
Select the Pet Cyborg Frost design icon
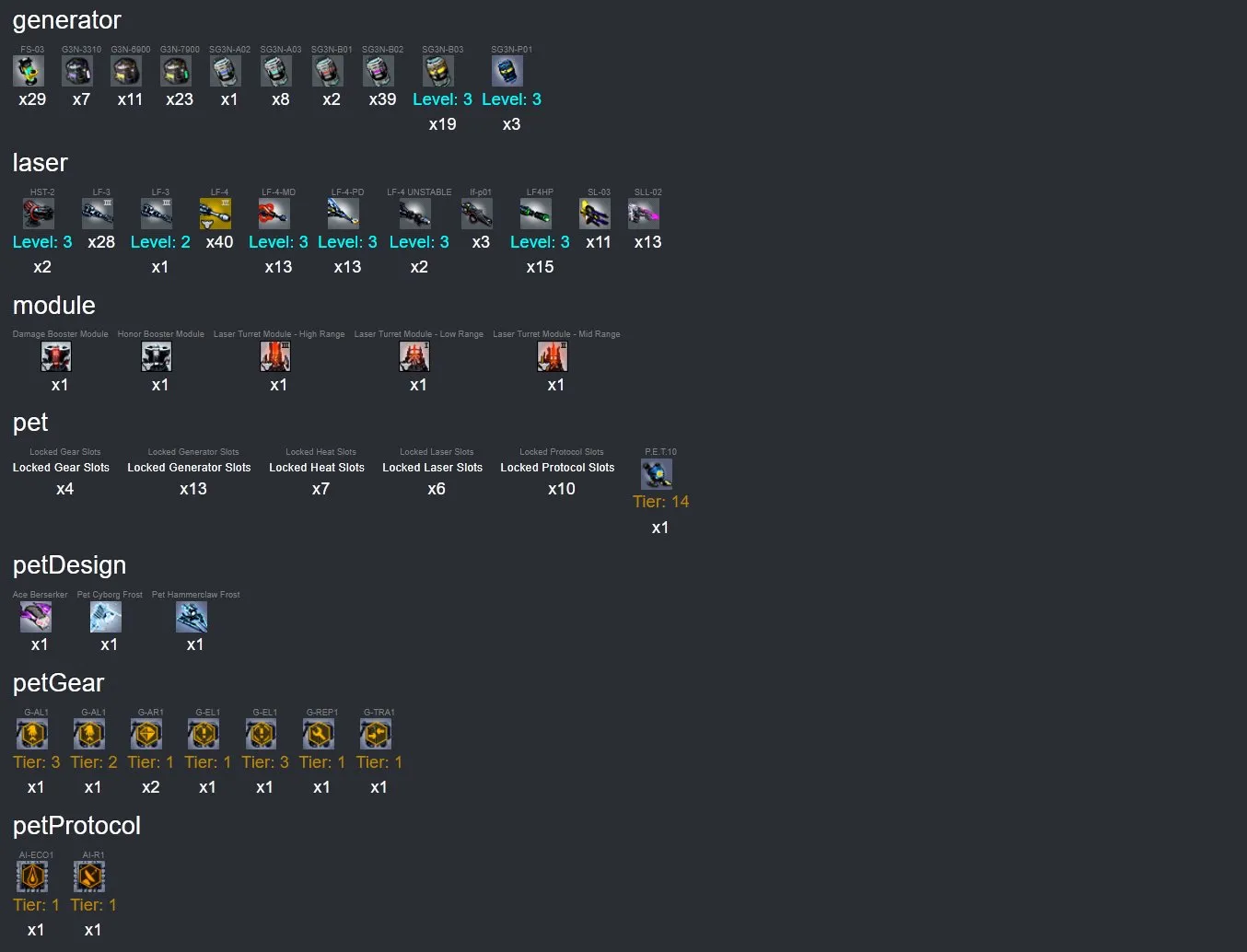pos(106,617)
